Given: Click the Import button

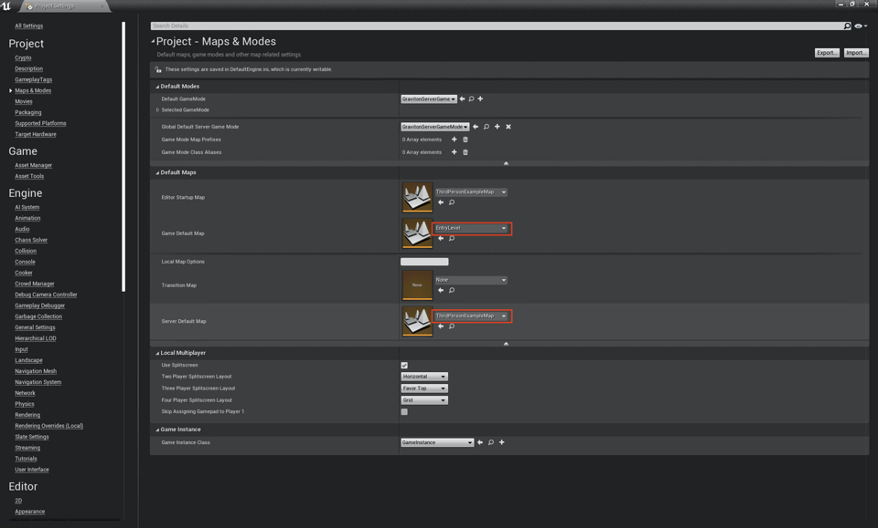Looking at the screenshot, I should (x=856, y=53).
